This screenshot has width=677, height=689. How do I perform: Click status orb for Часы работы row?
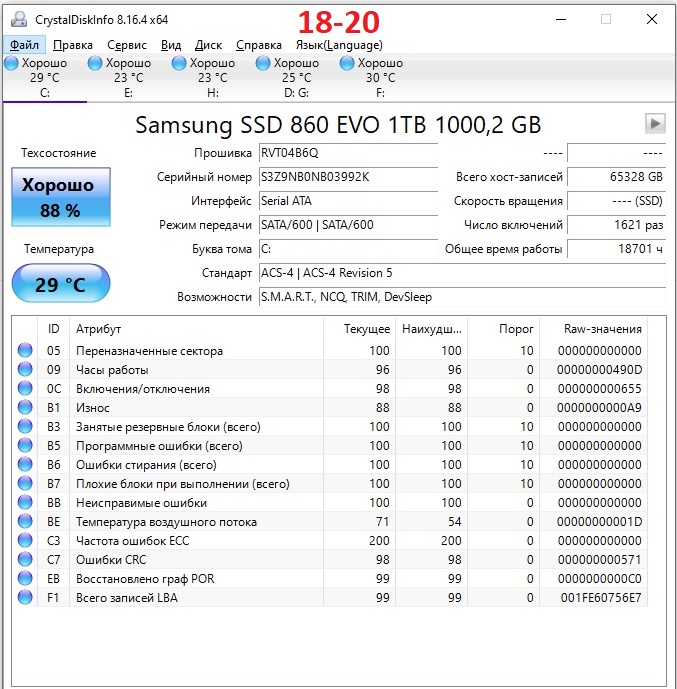(x=25, y=369)
